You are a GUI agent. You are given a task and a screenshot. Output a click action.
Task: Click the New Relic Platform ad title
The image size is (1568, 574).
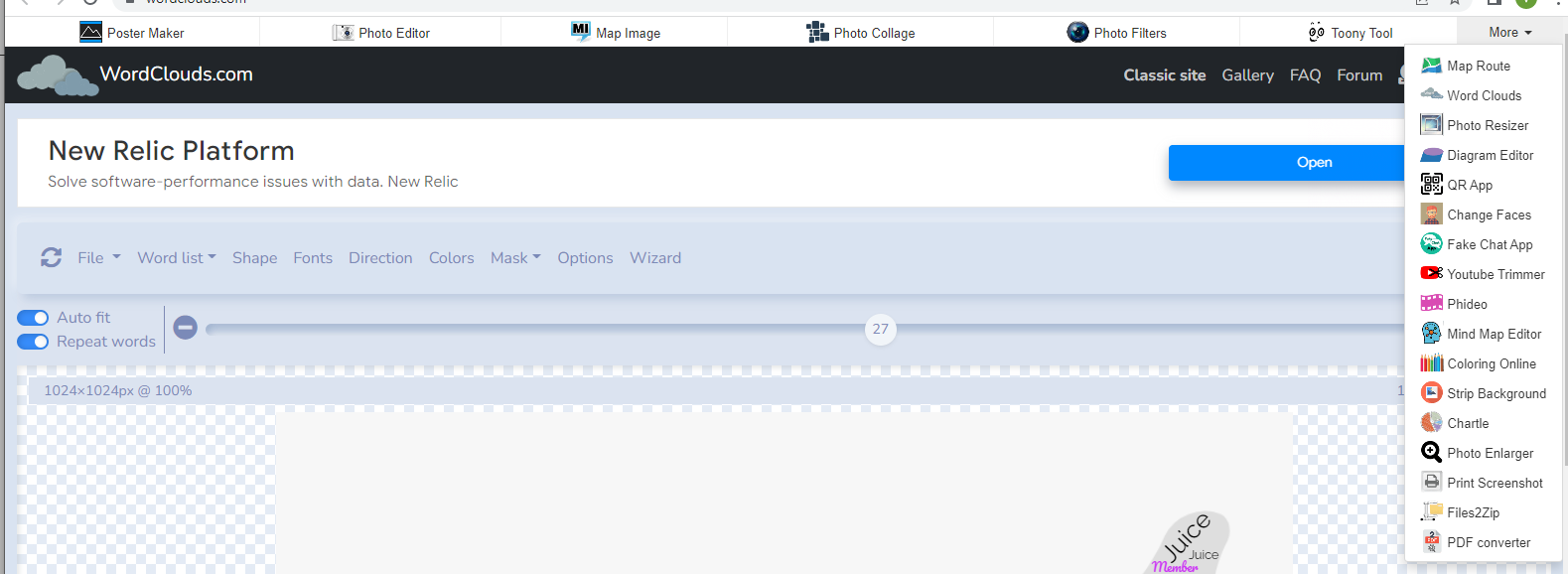pyautogui.click(x=171, y=151)
